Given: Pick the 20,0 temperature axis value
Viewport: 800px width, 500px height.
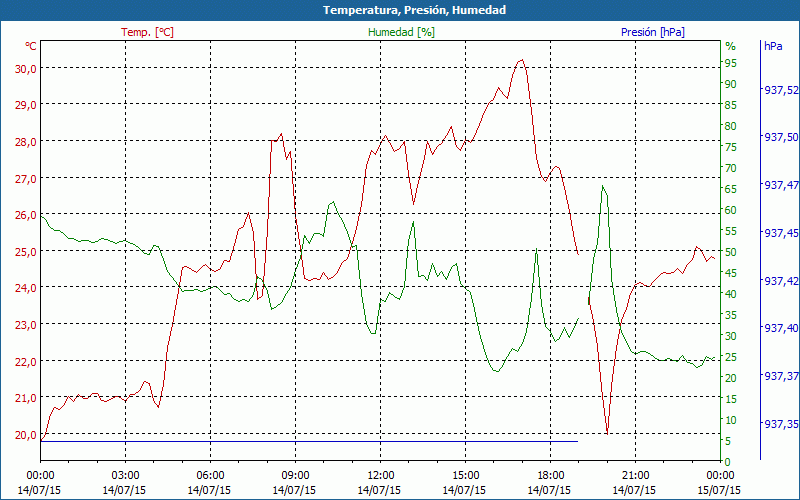Looking at the screenshot, I should point(26,435).
